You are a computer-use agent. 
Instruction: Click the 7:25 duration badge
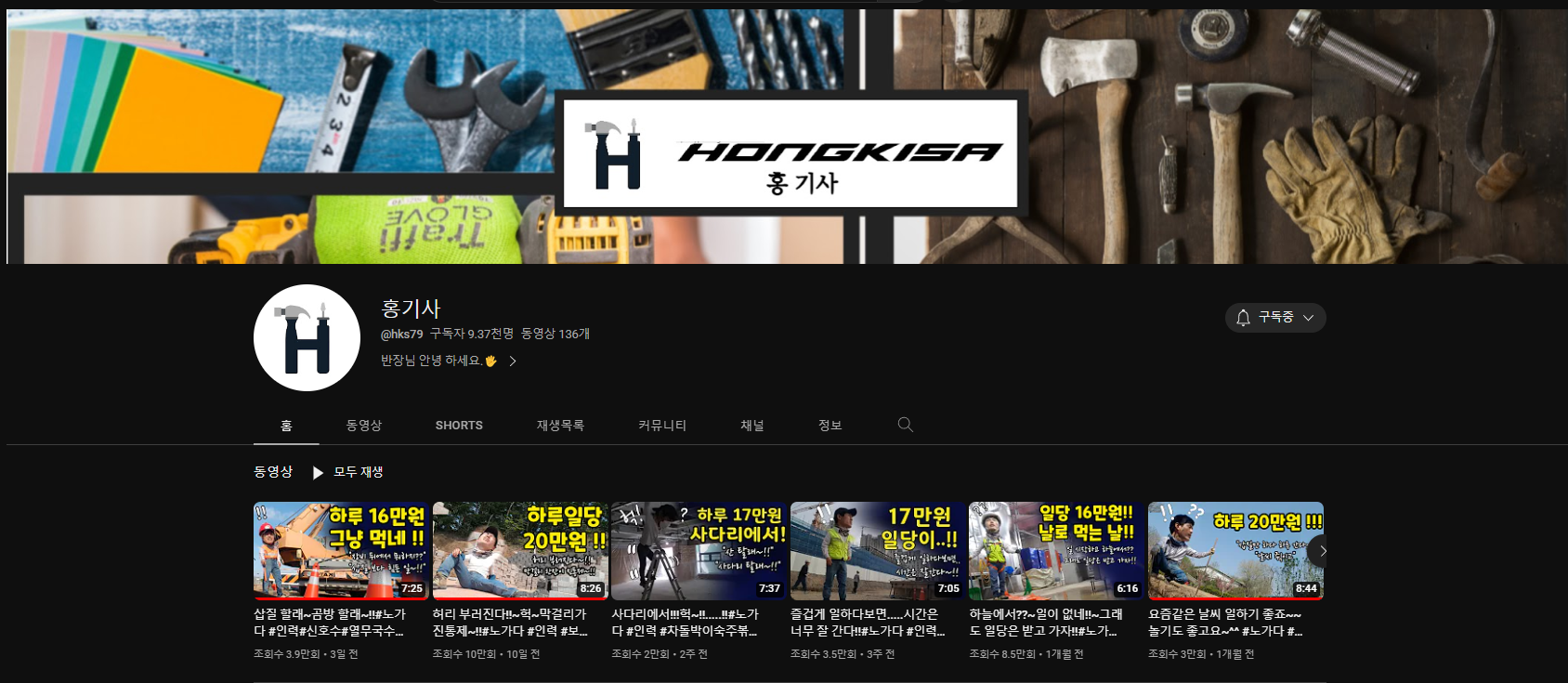point(412,588)
